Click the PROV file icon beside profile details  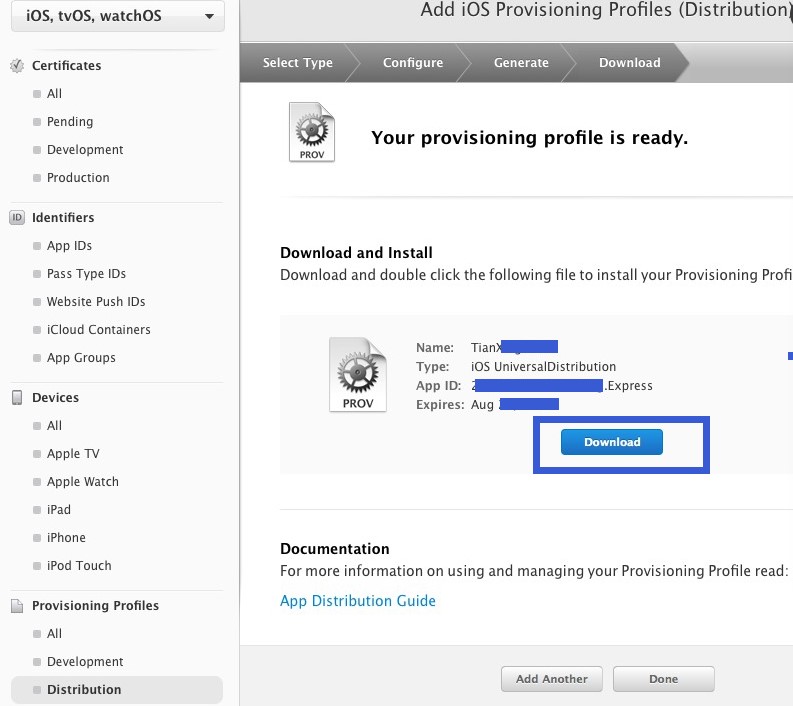(x=357, y=375)
